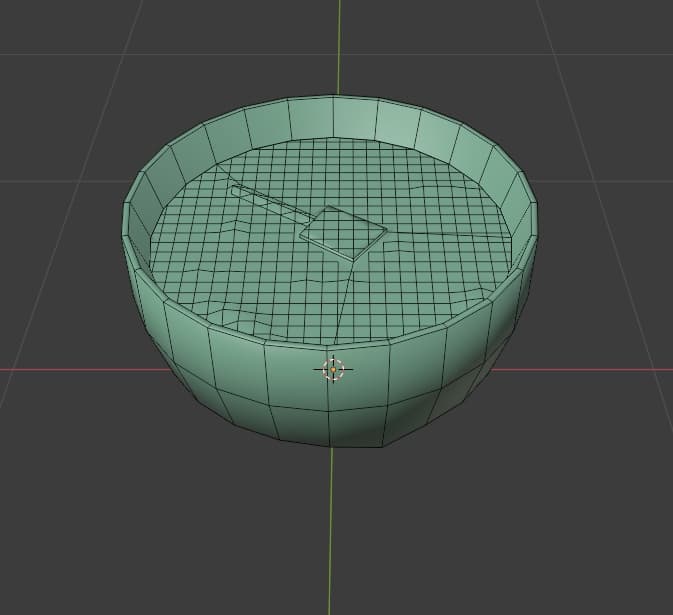Select the square flat head inside the bowl
The height and width of the screenshot is (615, 673).
(x=343, y=232)
